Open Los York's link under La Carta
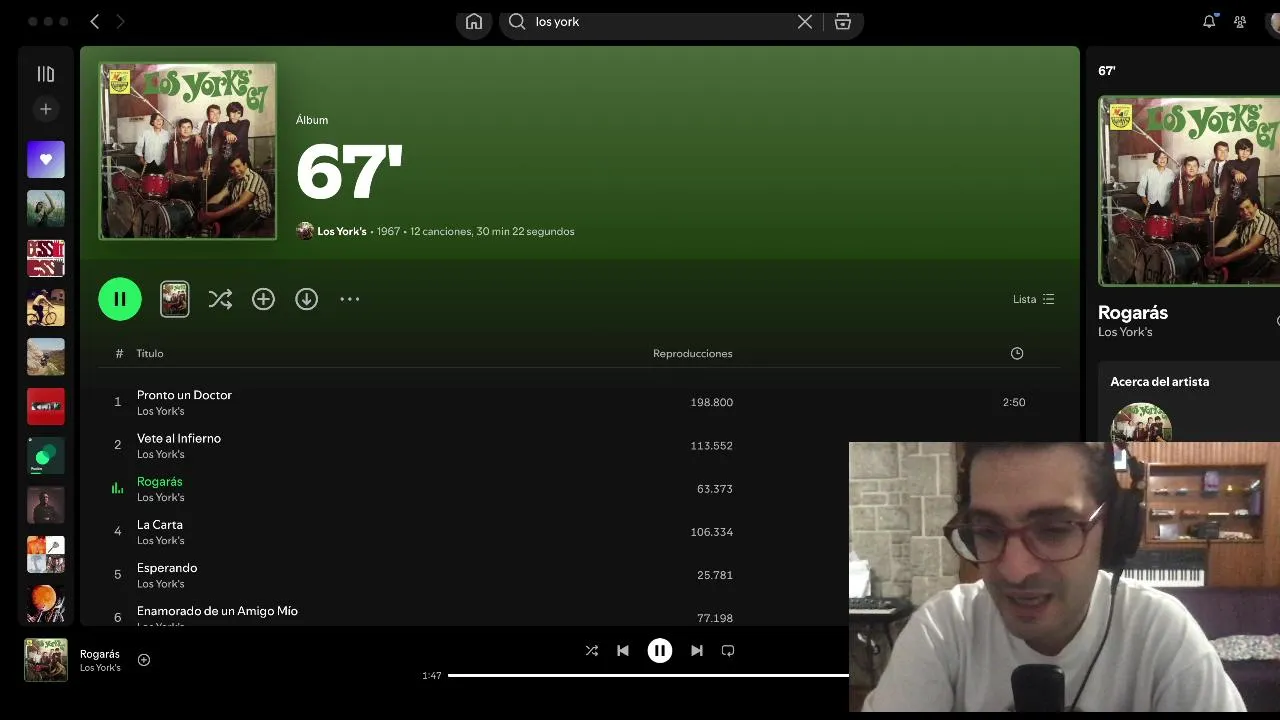The image size is (1280, 720). click(160, 540)
